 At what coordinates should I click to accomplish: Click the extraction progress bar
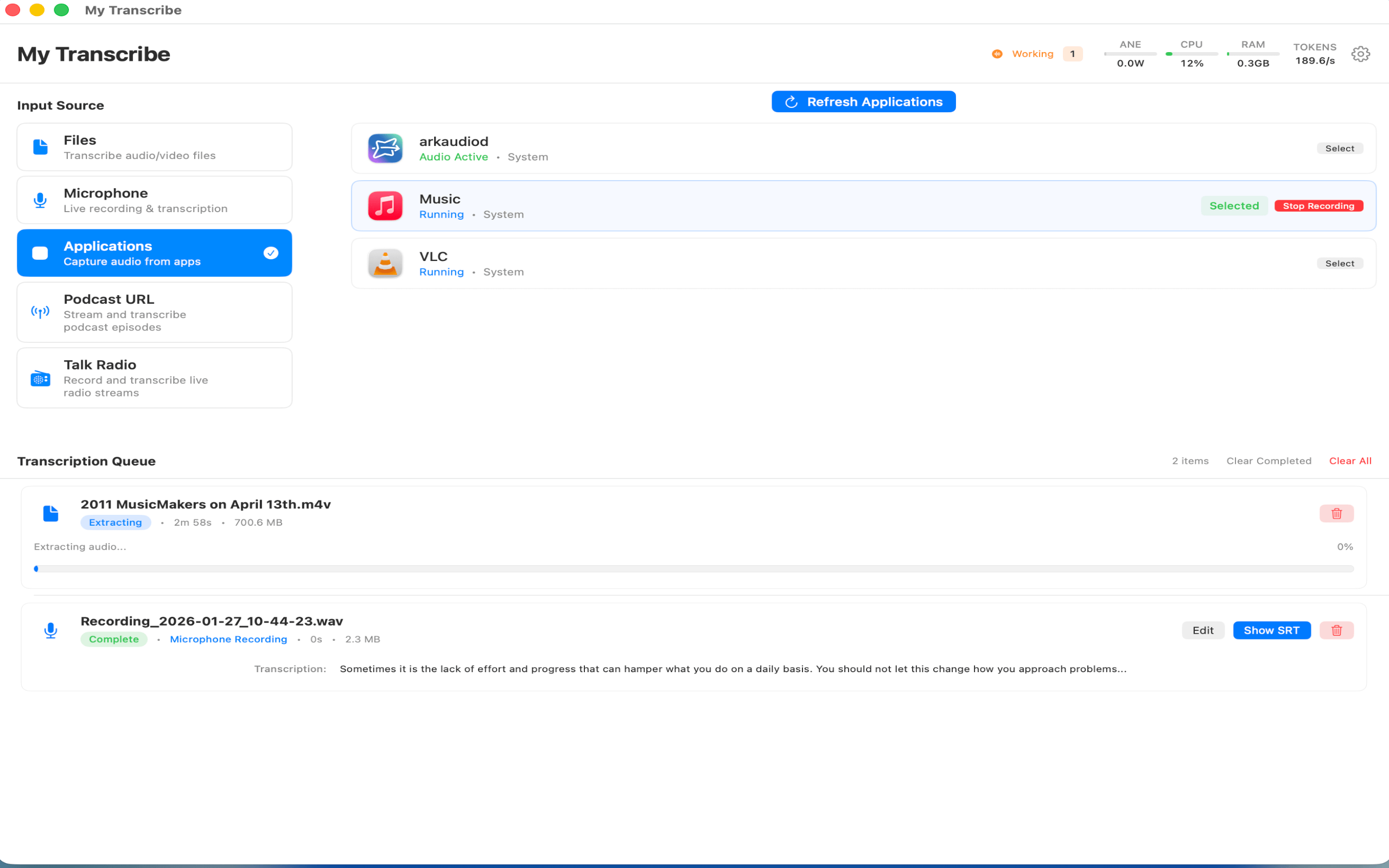click(689, 569)
